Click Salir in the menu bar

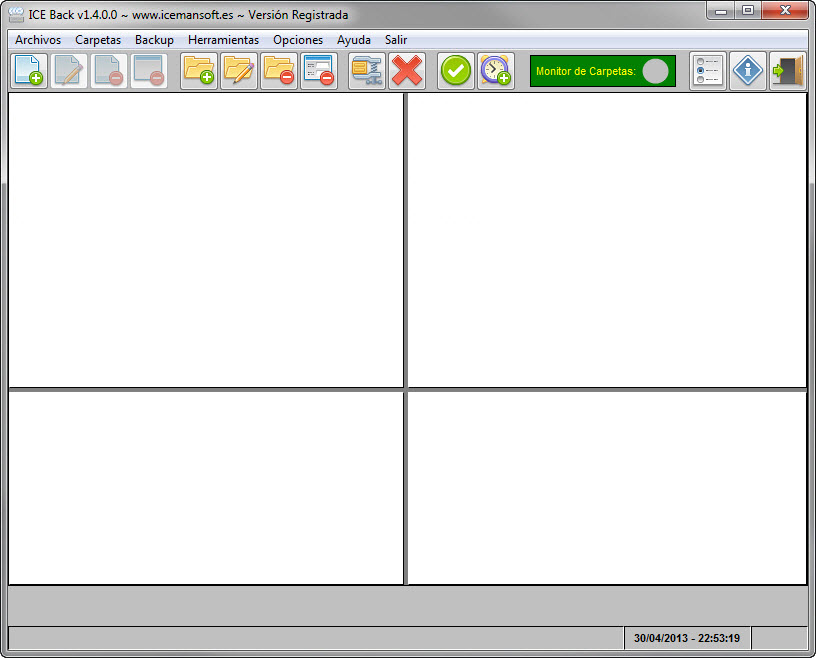396,40
